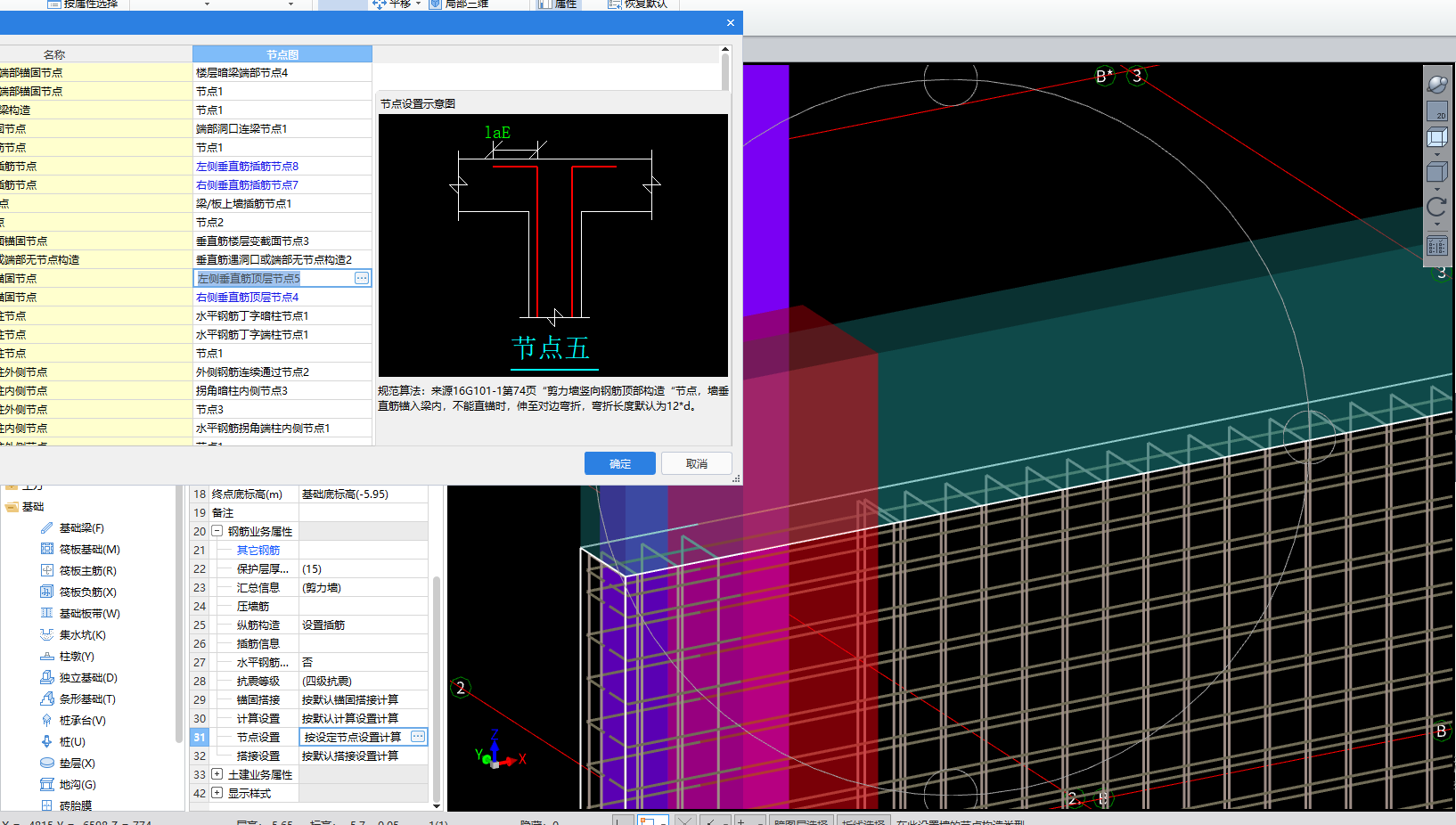Click 平移 toolbar item
Viewport: 1456px width, 825px height.
(395, 4)
